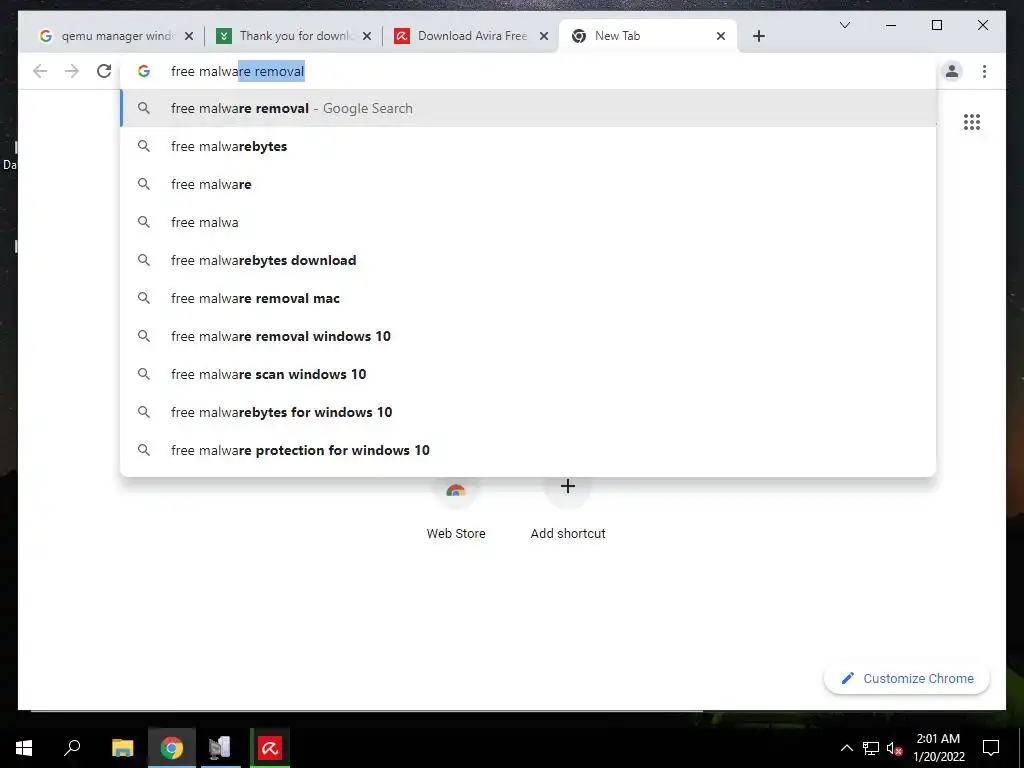
Task: Close the 'Download Avira Free' tab
Action: coord(543,36)
